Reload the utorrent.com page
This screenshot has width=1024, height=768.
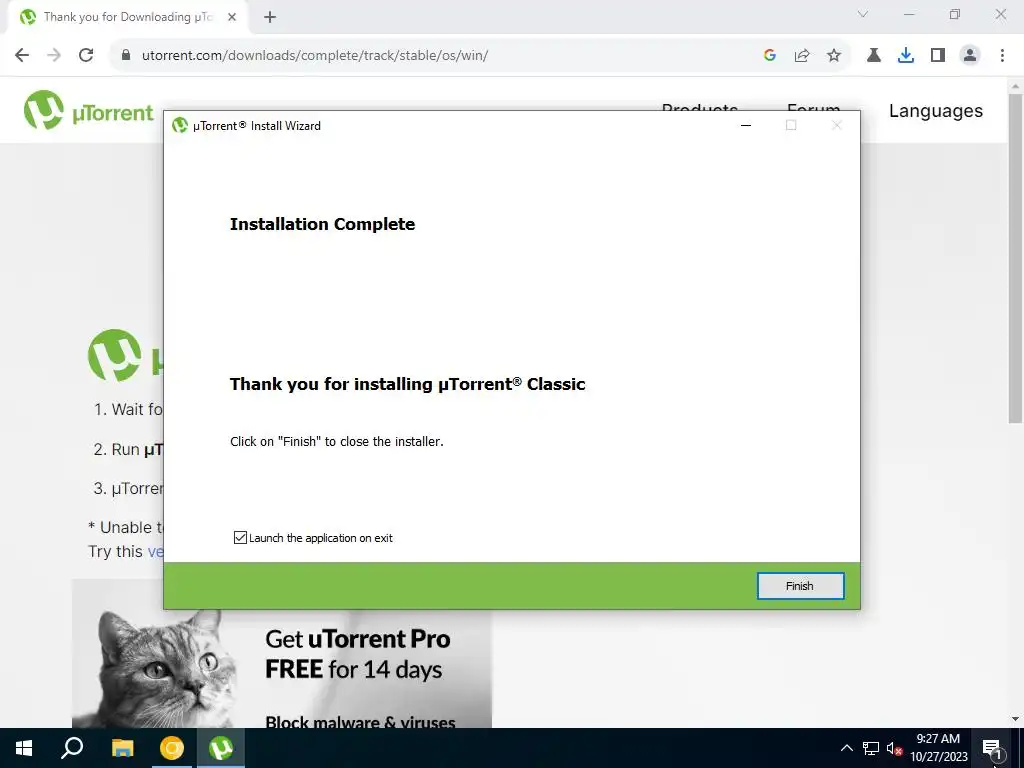pos(86,56)
